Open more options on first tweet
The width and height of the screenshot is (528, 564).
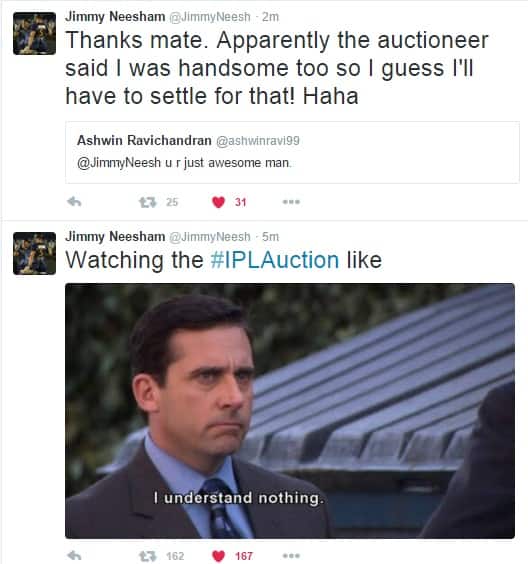click(291, 202)
